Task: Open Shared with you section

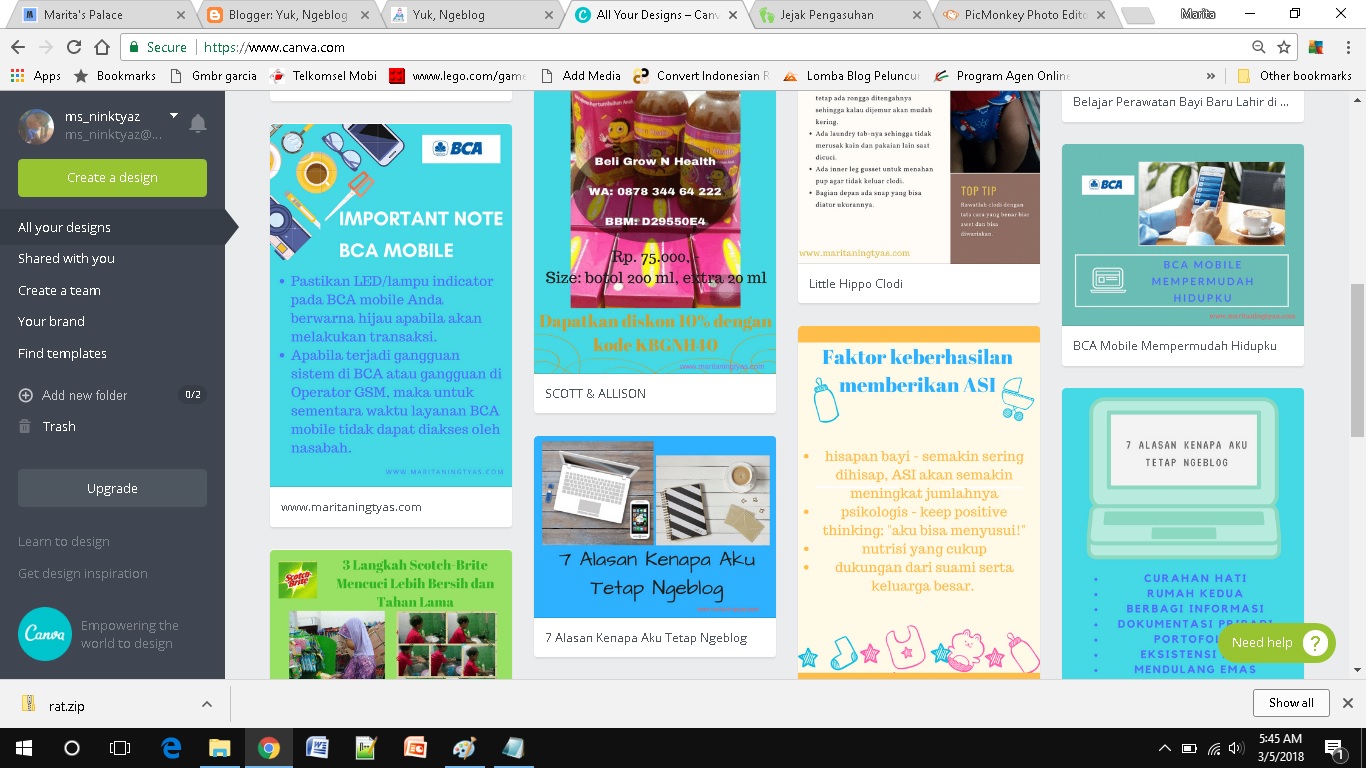Action: [x=66, y=259]
